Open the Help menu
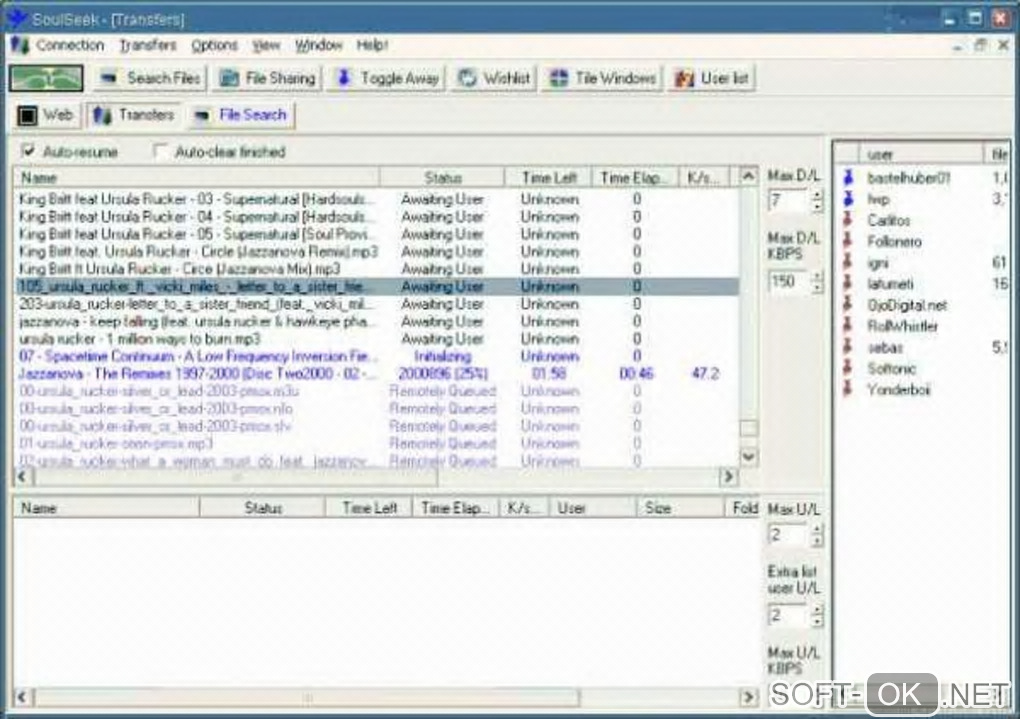The height and width of the screenshot is (719, 1020). [x=372, y=46]
